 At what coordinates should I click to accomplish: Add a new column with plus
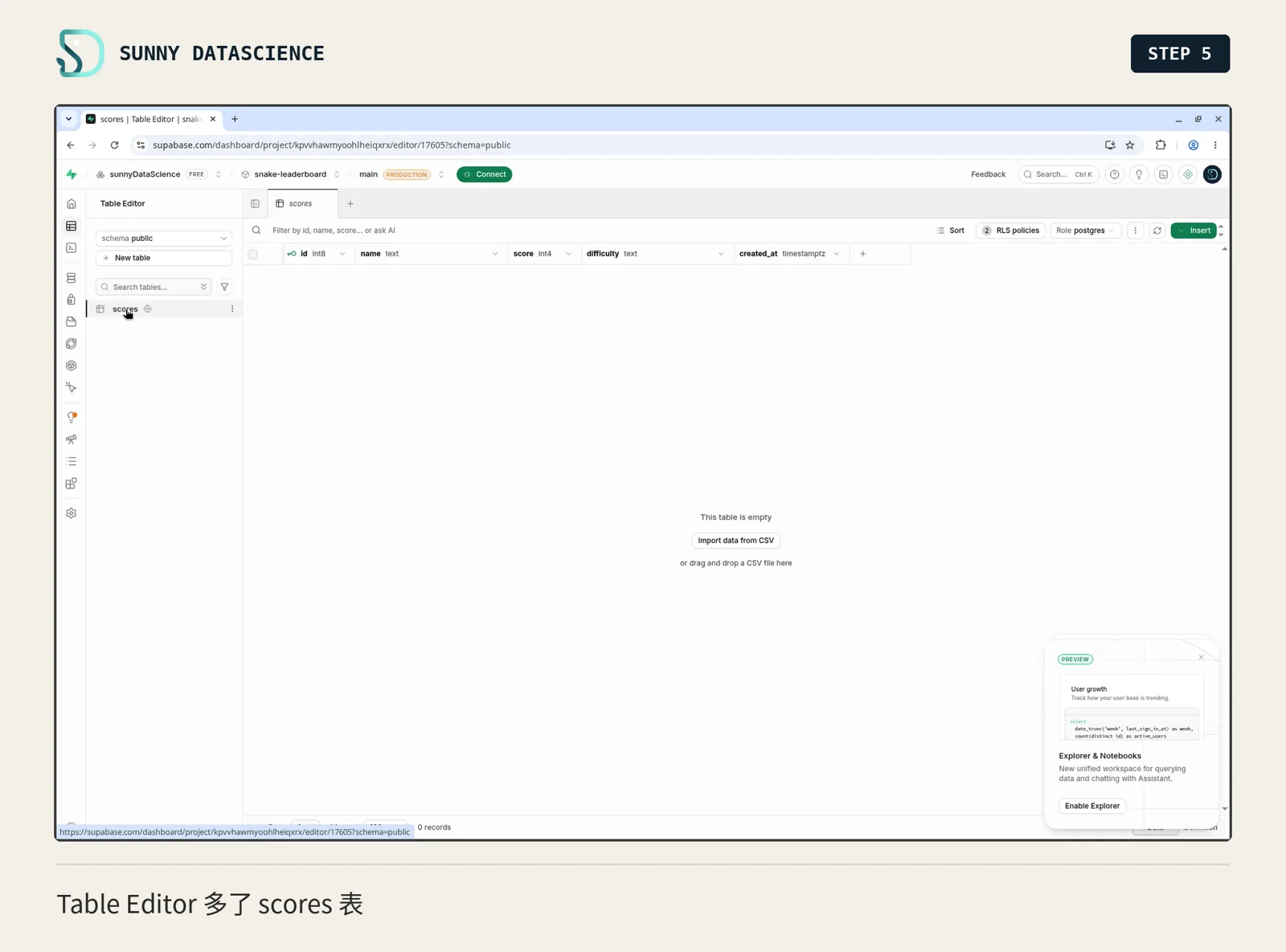(x=863, y=254)
